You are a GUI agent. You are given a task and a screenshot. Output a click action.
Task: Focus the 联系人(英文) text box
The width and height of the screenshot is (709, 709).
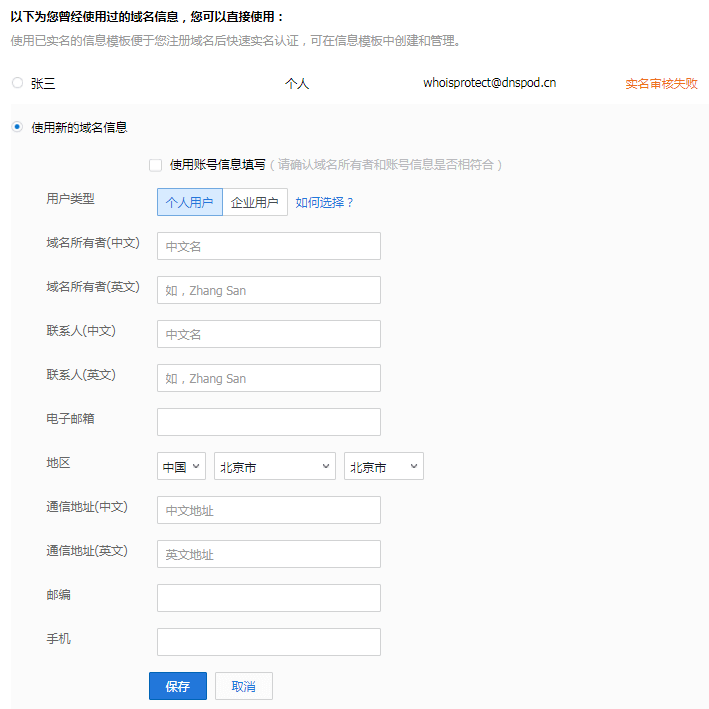pyautogui.click(x=268, y=378)
